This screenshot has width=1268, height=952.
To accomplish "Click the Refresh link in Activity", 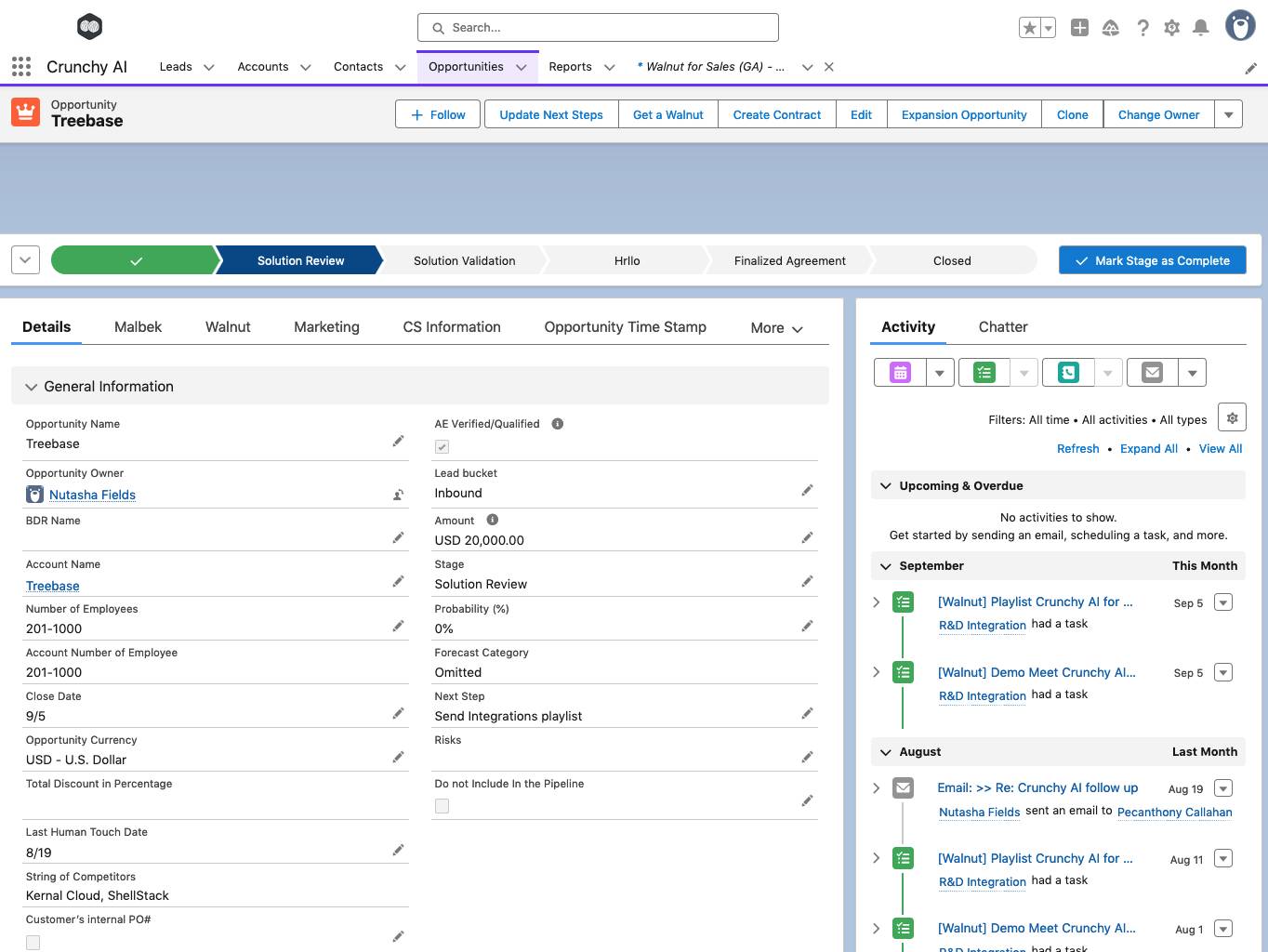I will [1078, 448].
